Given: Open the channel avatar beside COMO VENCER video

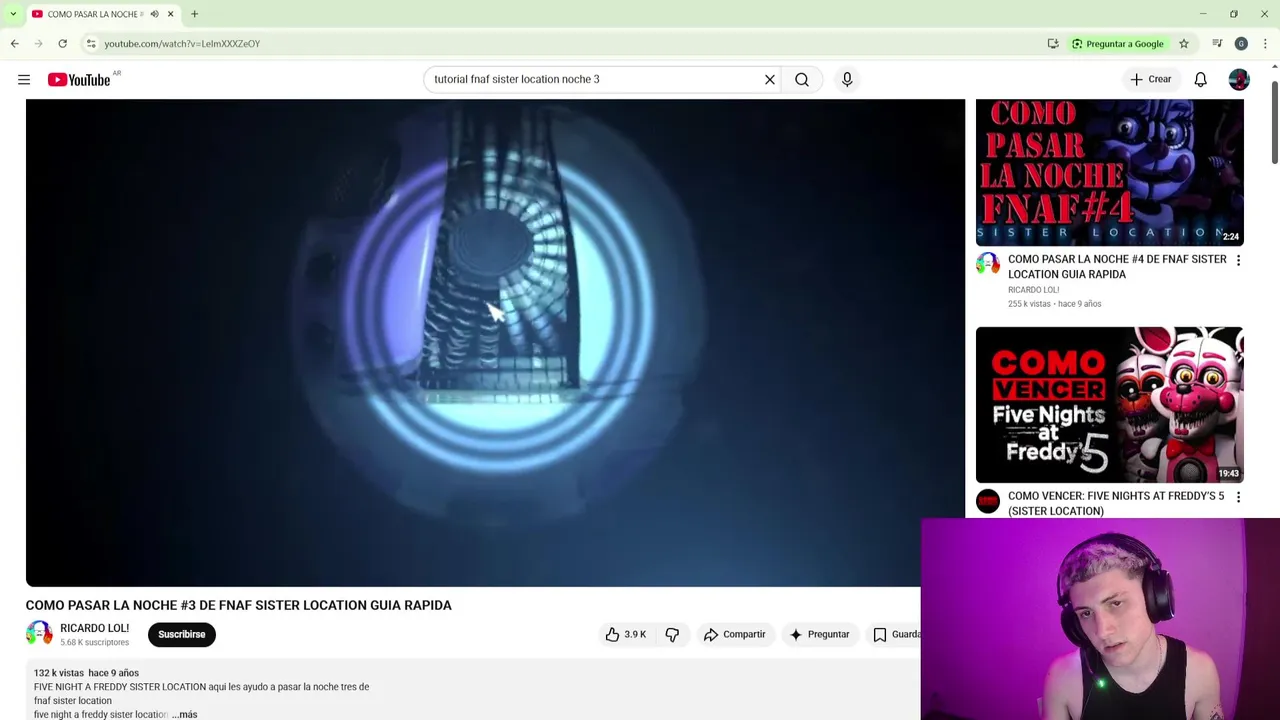Looking at the screenshot, I should tap(988, 501).
